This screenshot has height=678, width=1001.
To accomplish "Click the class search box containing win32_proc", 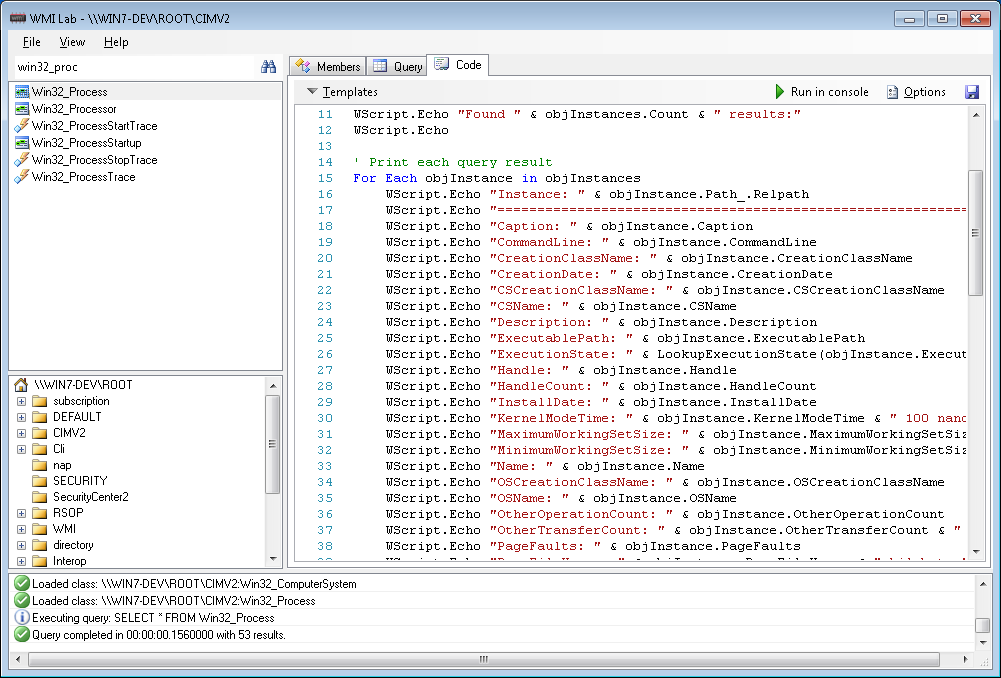I will coord(134,66).
